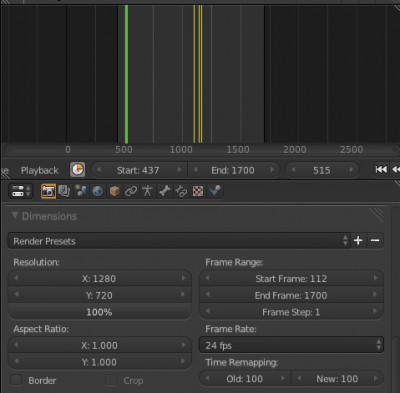Open the Render Presets dropdown
The image size is (400, 393).
coord(179,241)
